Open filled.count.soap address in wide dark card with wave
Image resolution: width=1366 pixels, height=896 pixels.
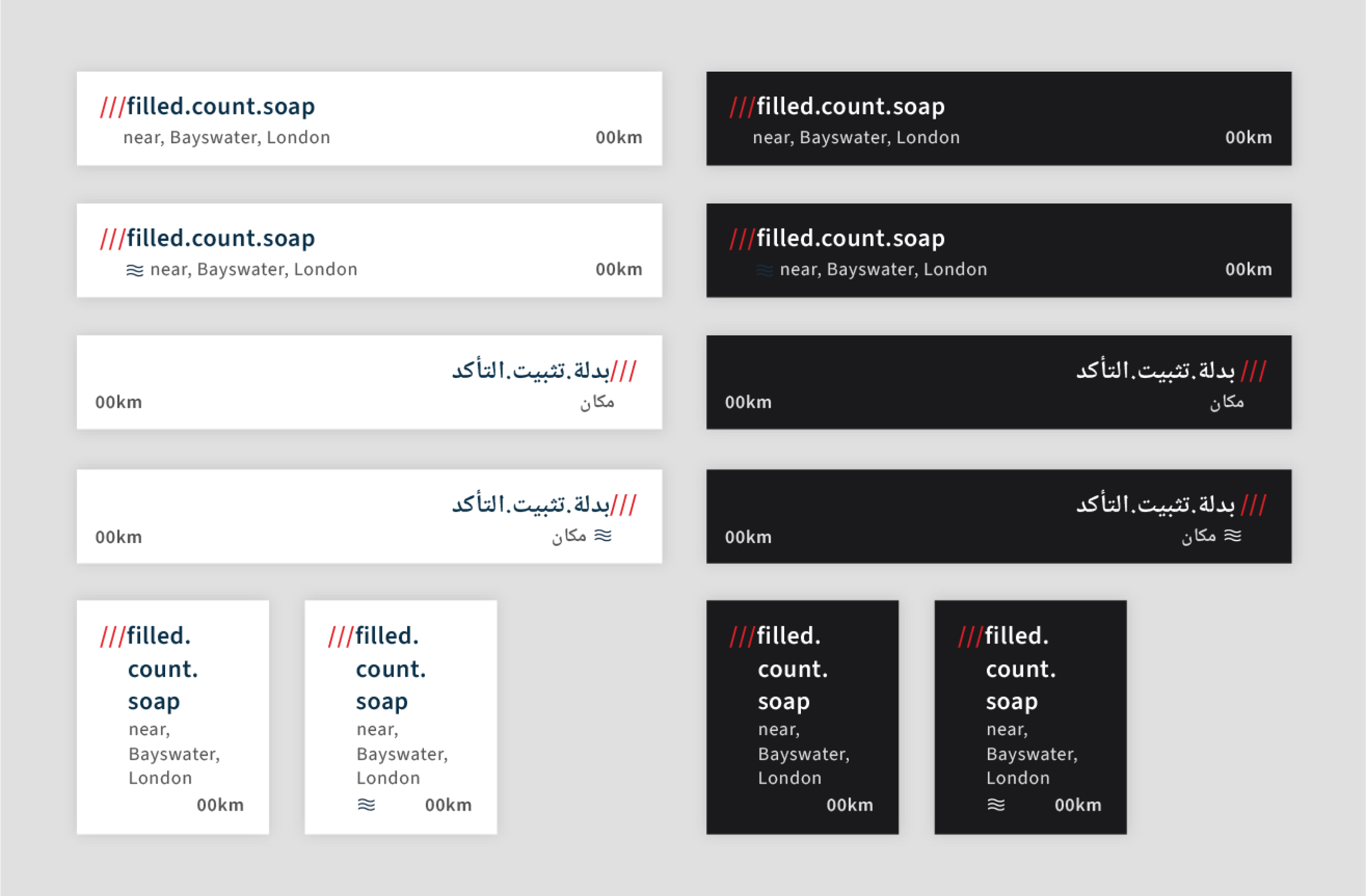coord(850,238)
